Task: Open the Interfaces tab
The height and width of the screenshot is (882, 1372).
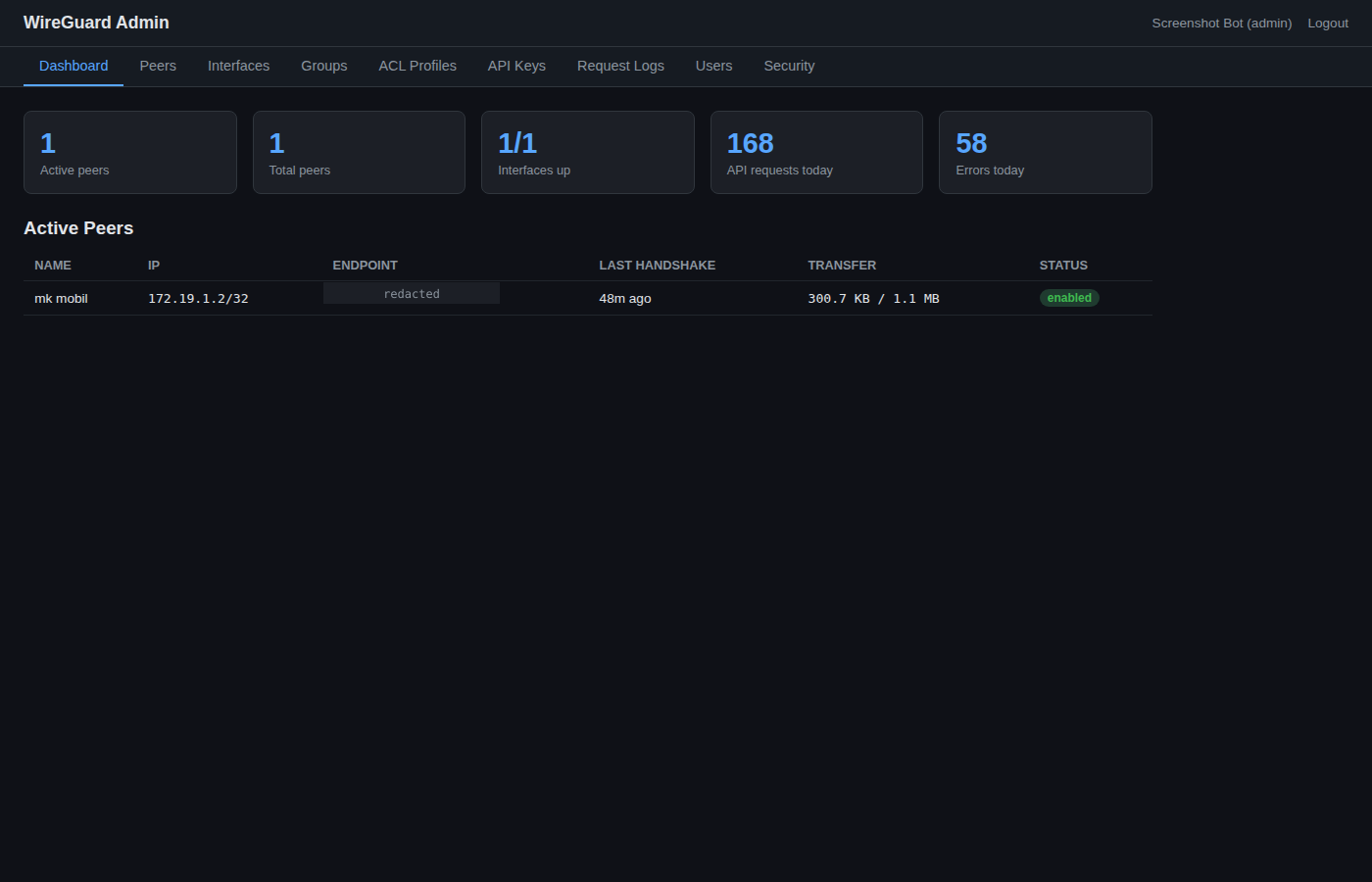Action: (238, 66)
